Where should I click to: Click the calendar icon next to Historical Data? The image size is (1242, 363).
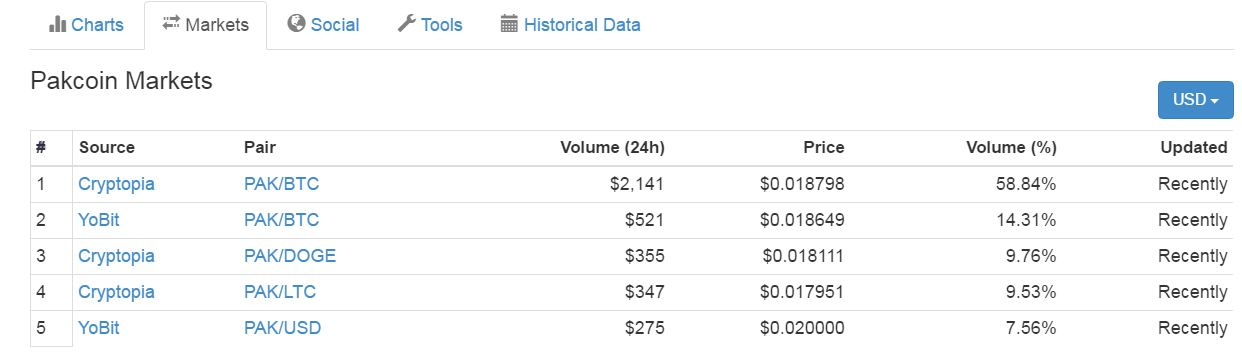(x=509, y=24)
